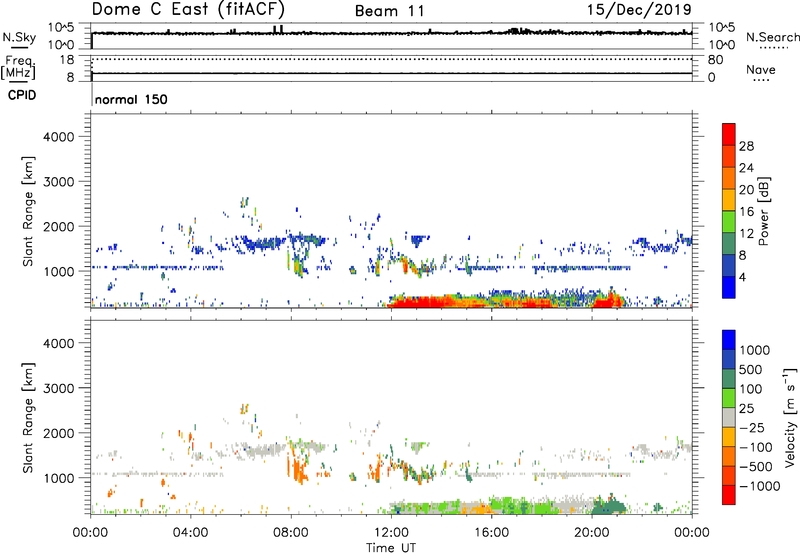Click the '12' power colorbar label
The image size is (800, 554).
tap(746, 234)
